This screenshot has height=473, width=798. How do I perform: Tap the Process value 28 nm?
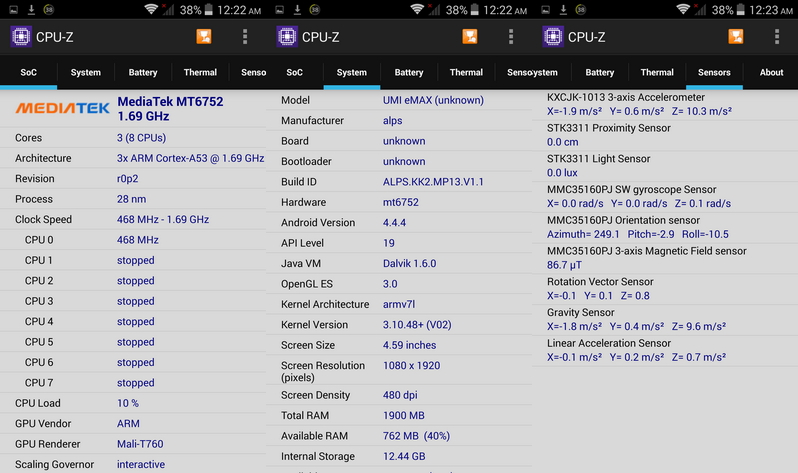(131, 199)
